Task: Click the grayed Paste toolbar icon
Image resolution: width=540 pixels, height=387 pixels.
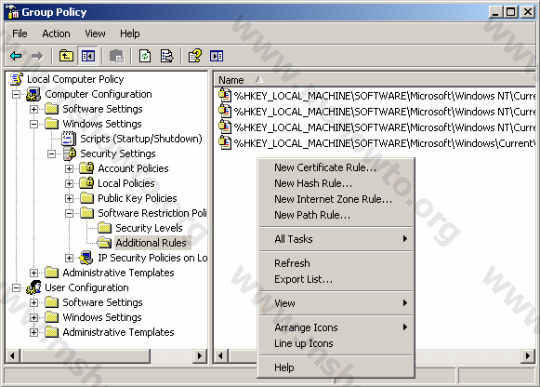Action: tap(116, 55)
